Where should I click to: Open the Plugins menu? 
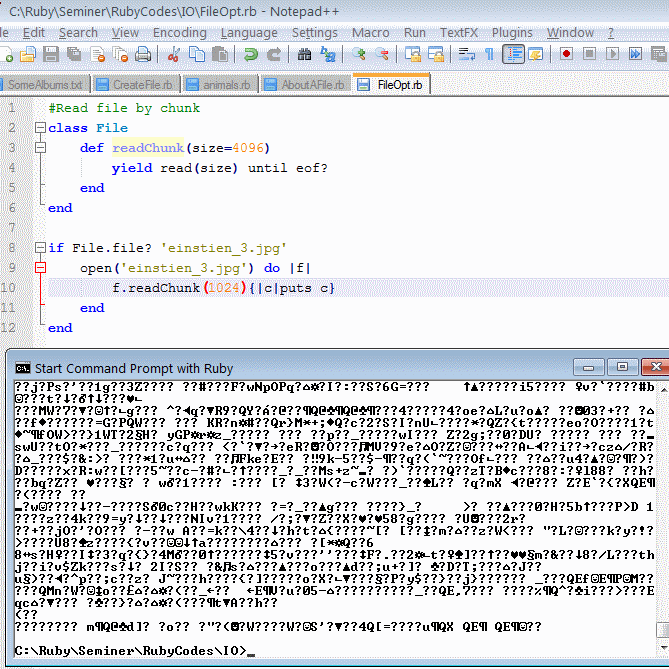512,32
